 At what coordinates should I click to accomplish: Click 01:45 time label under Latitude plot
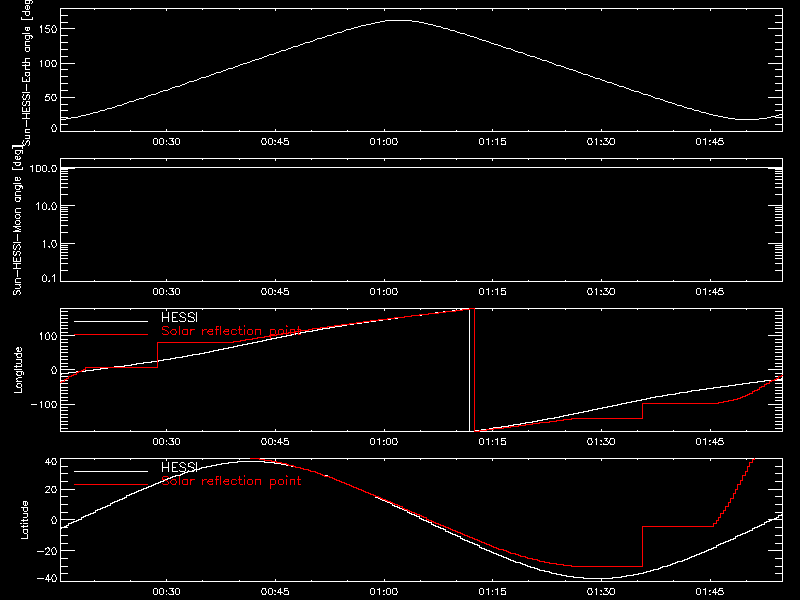pos(710,591)
